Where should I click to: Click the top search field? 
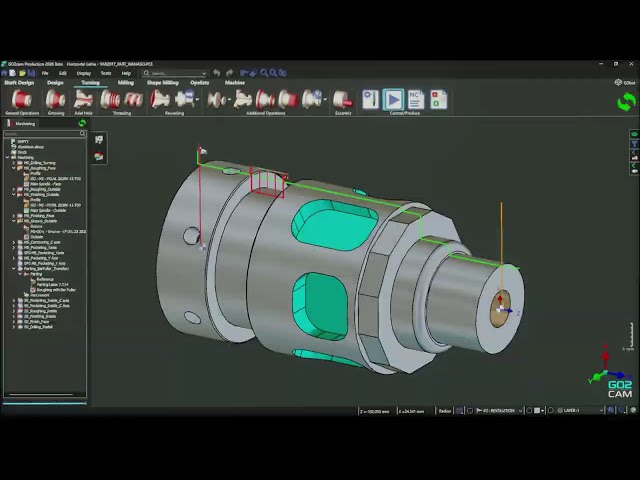pos(175,73)
